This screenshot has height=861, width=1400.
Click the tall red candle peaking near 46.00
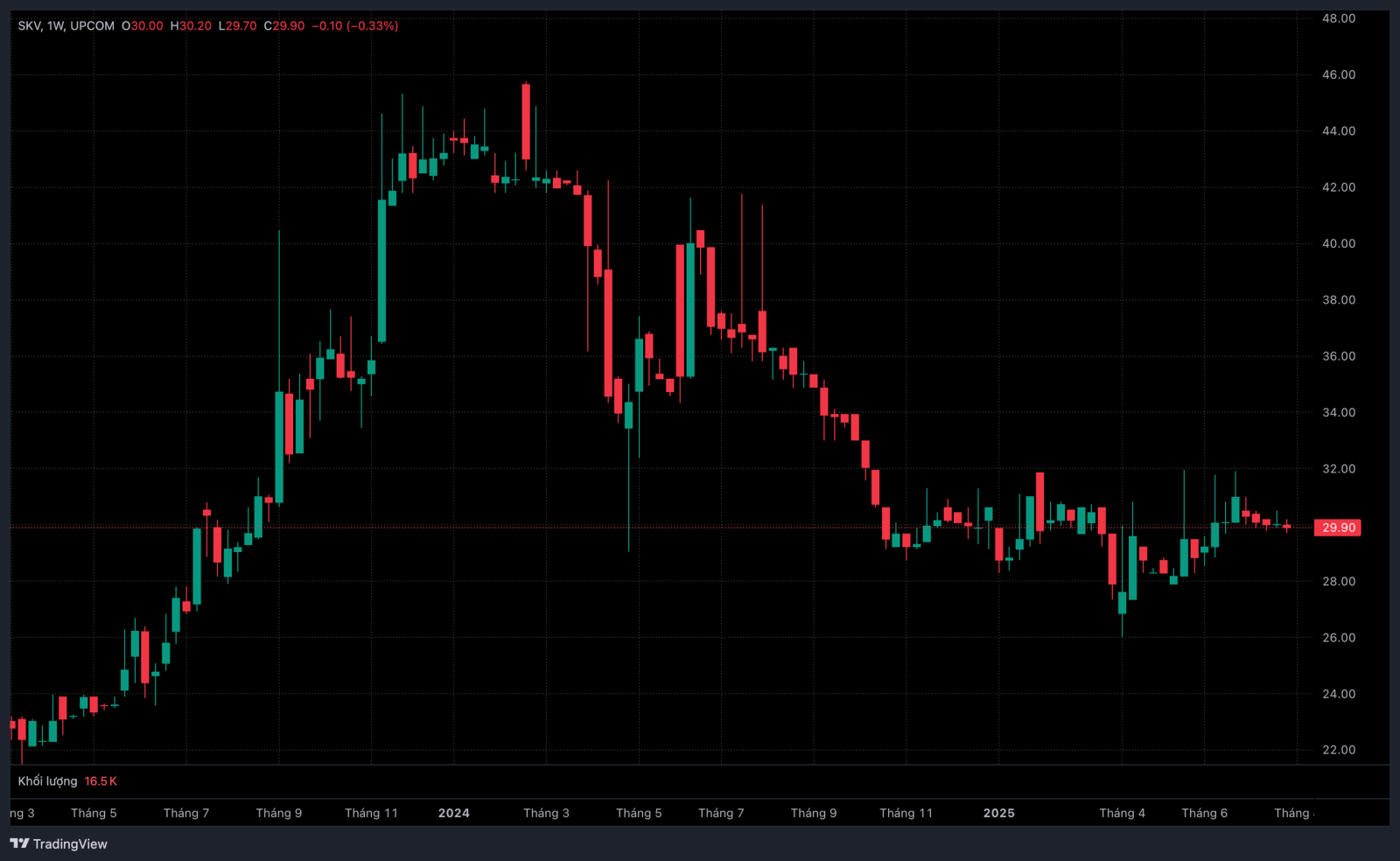point(526,122)
